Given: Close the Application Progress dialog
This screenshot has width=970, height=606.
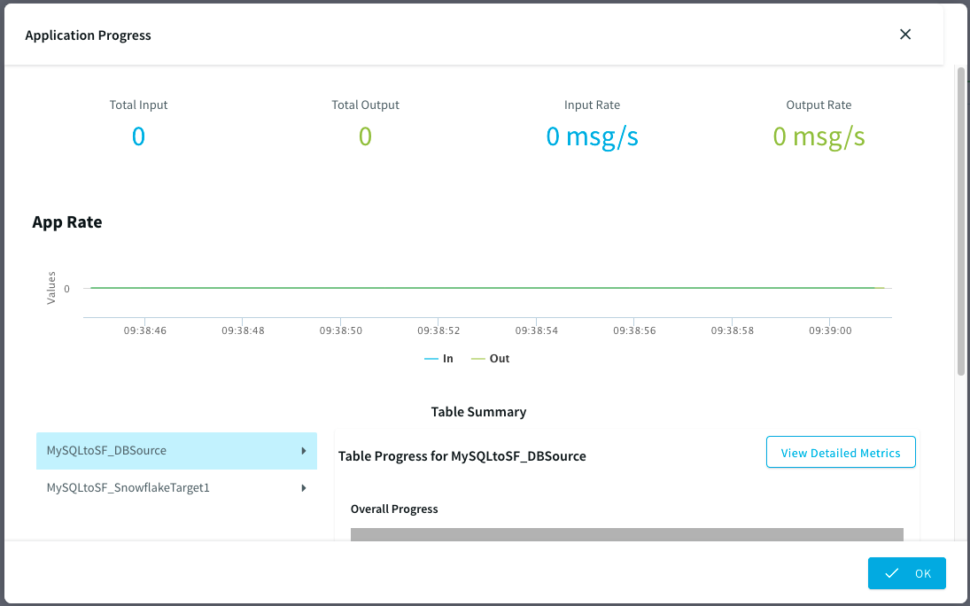Looking at the screenshot, I should pos(905,33).
